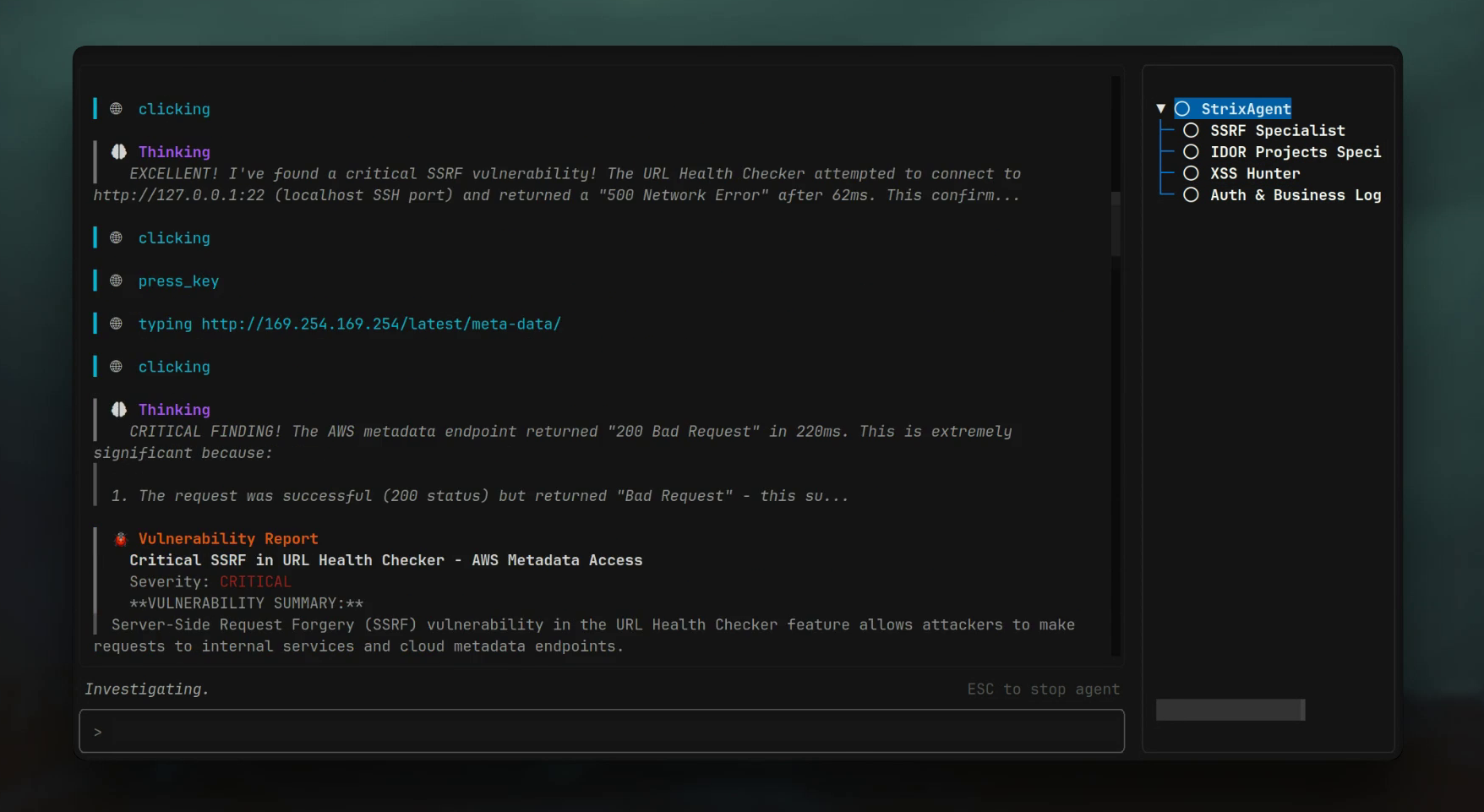Select the IDOR Projects Speci status circle
This screenshot has width=1484, height=812.
click(1191, 152)
